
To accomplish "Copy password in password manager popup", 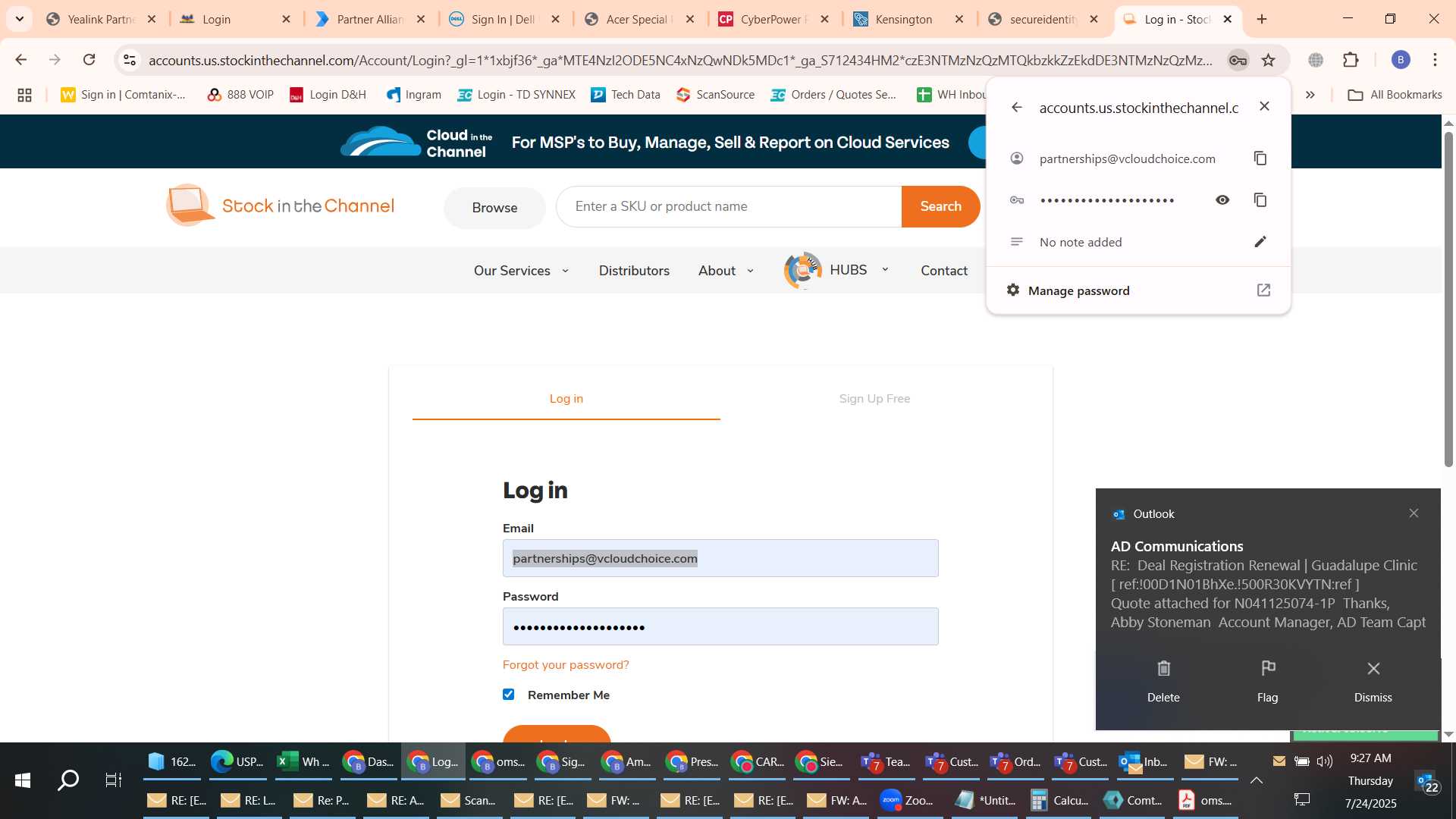I will [1260, 200].
